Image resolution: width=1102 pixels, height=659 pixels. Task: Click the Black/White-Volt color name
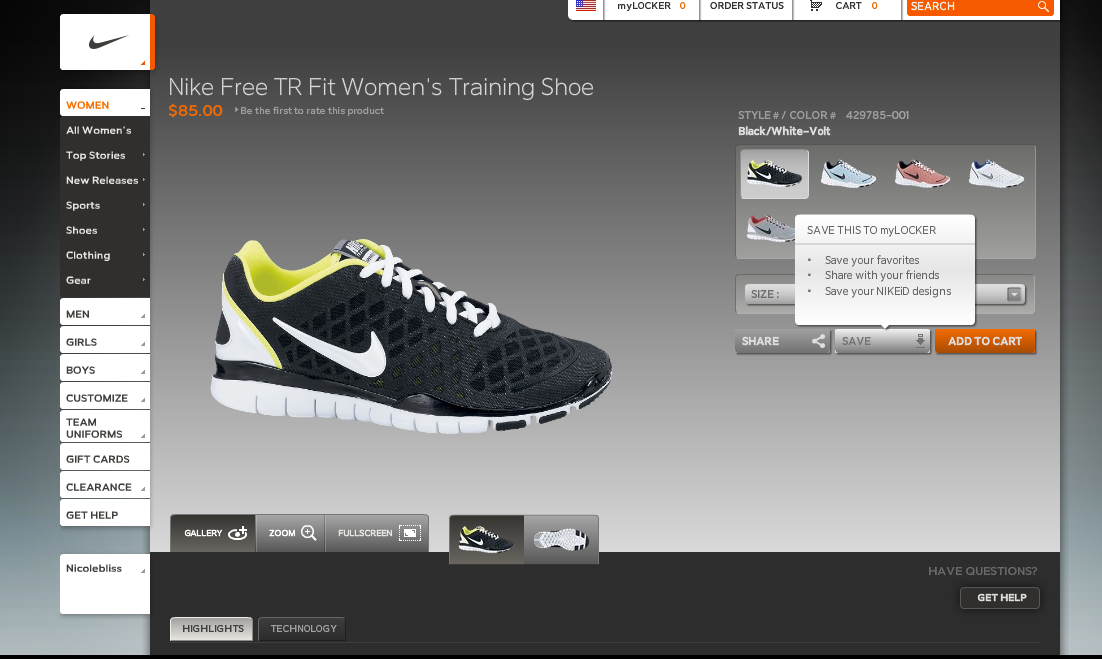tap(784, 131)
